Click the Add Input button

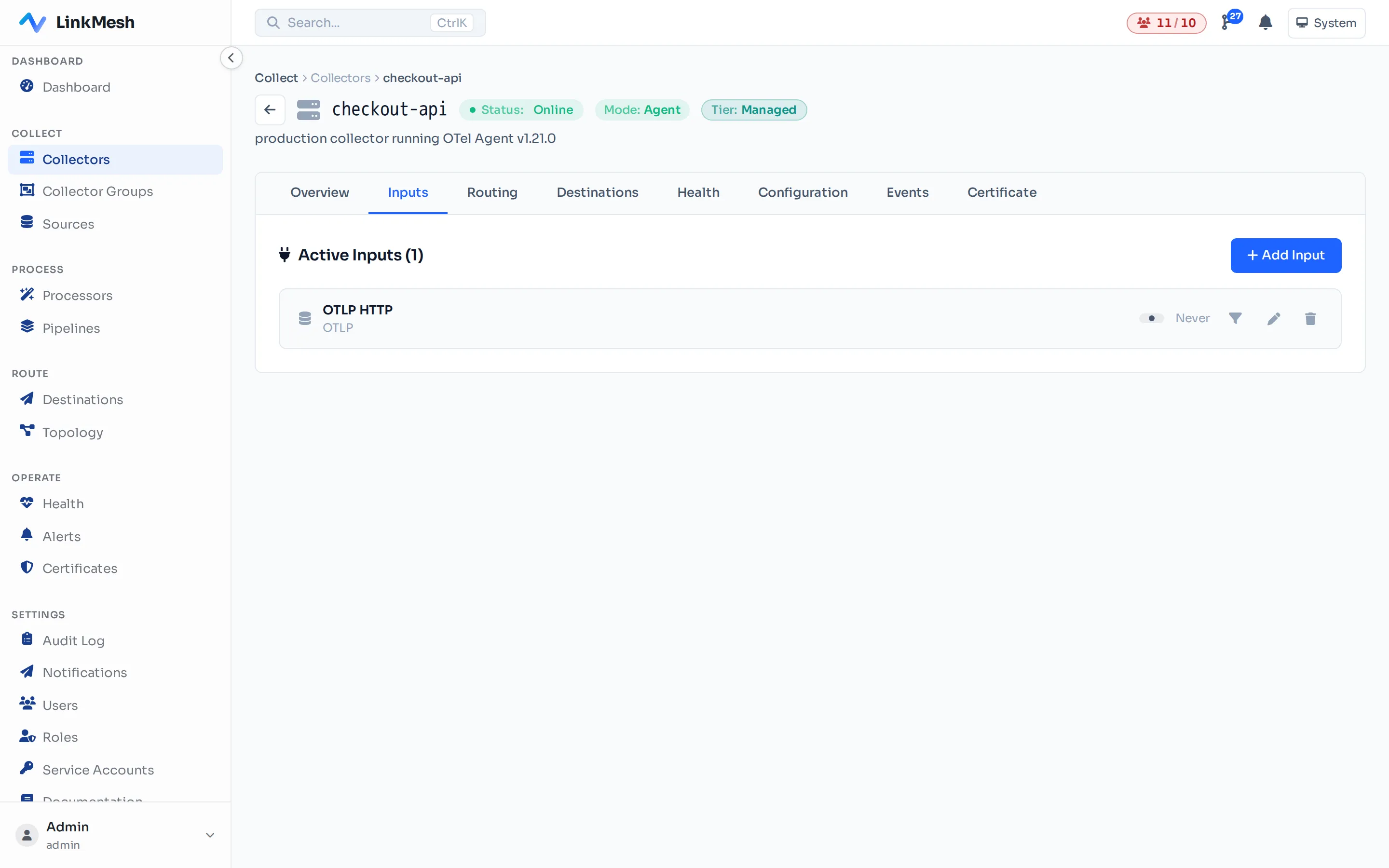(1286, 256)
